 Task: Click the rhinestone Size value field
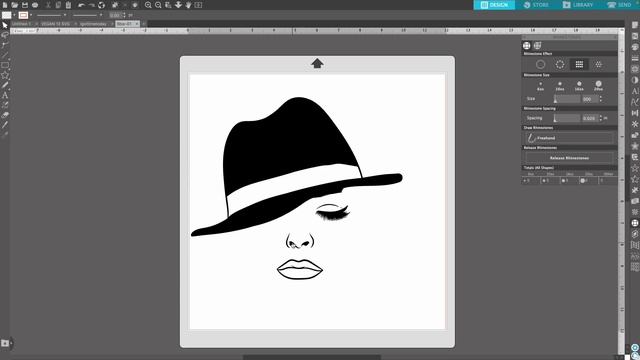590,99
